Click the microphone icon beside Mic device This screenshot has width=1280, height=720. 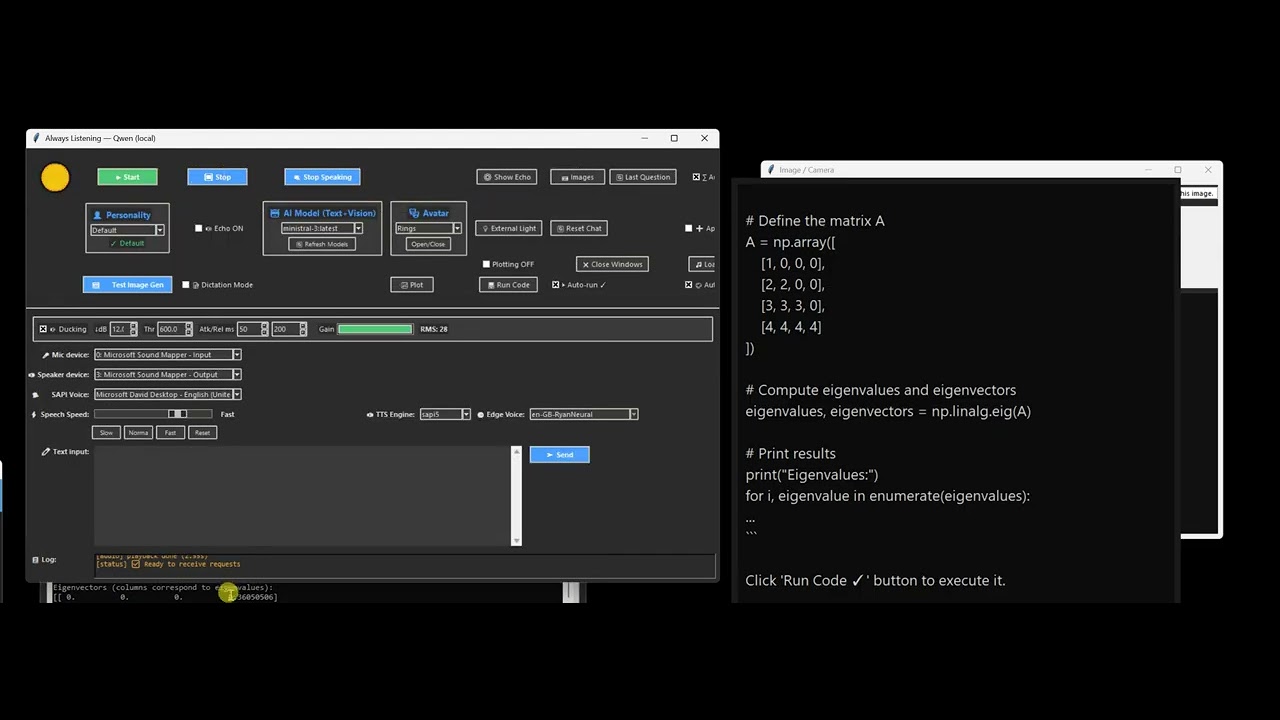pyautogui.click(x=46, y=355)
